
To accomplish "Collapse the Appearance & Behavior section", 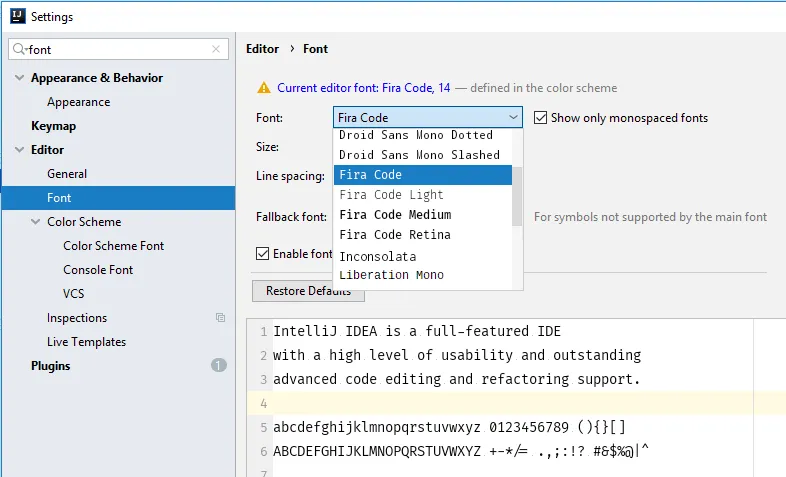I will click(20, 78).
